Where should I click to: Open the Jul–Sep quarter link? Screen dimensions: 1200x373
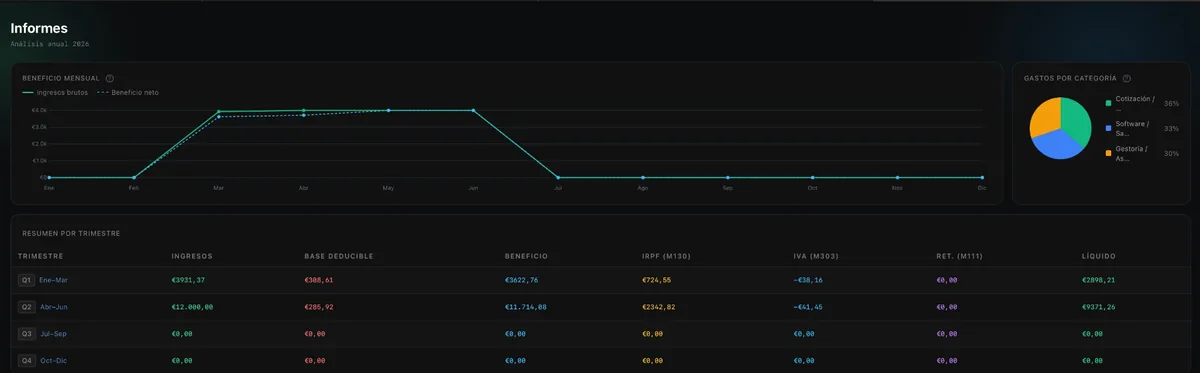[x=54, y=334]
